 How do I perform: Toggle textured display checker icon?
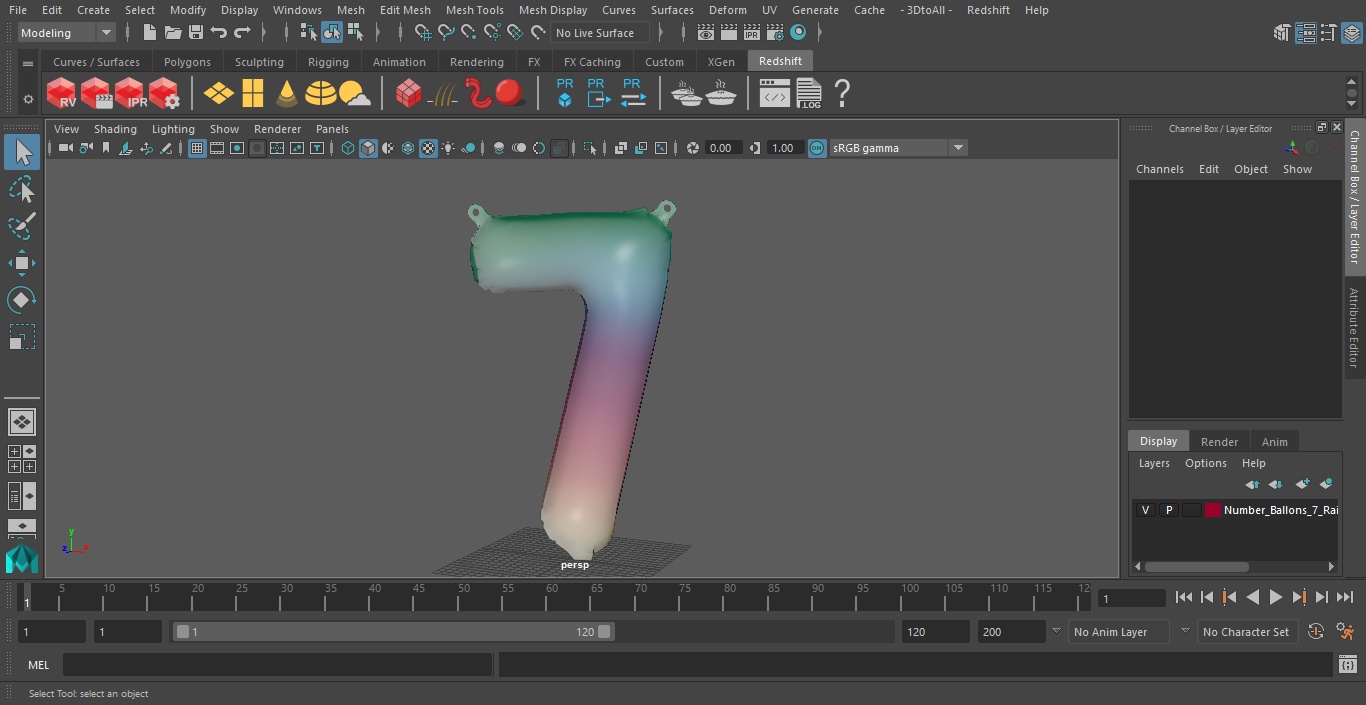428,148
